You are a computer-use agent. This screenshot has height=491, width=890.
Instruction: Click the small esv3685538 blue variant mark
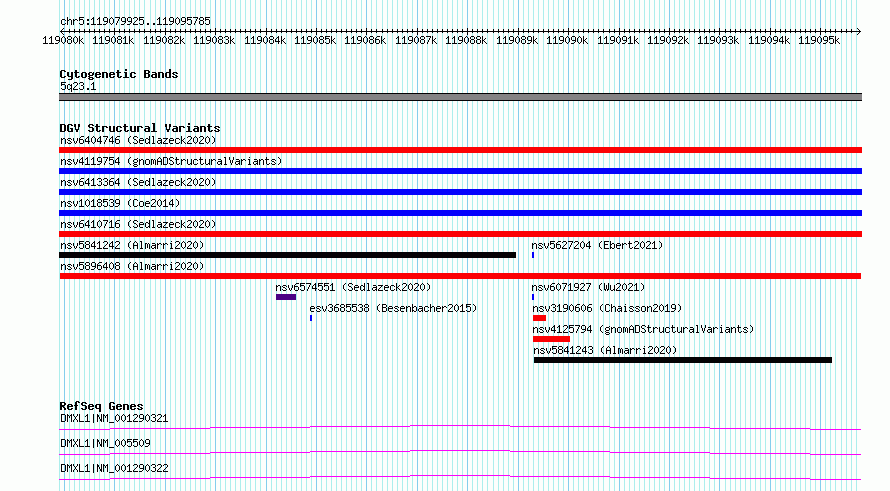tap(311, 318)
